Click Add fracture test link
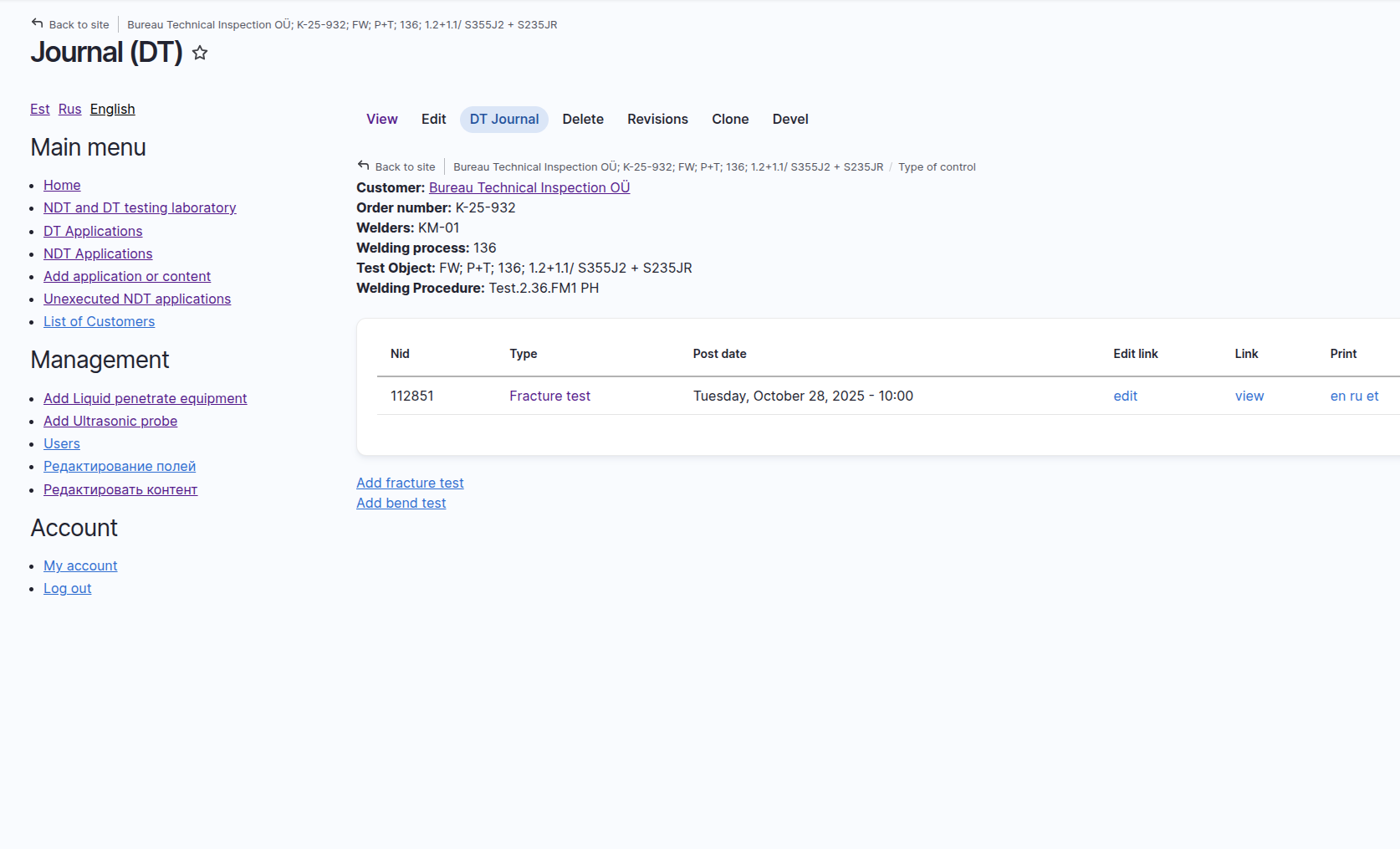The image size is (1400, 849). (410, 483)
